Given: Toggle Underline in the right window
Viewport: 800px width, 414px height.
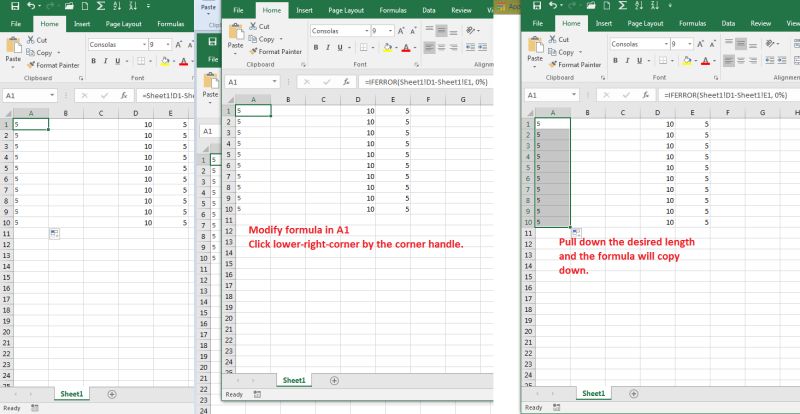Looking at the screenshot, I should (x=640, y=61).
